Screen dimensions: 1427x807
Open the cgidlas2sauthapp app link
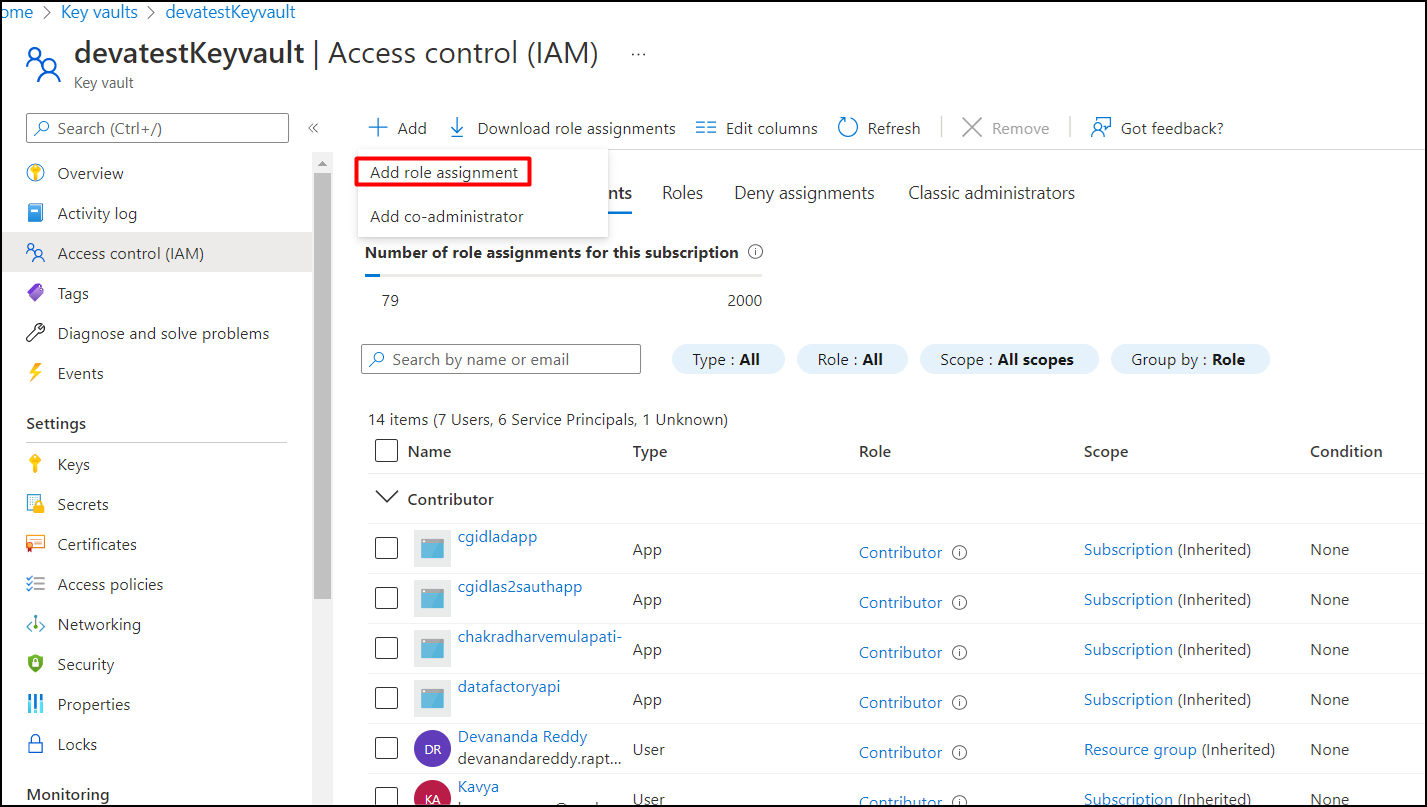[x=520, y=586]
